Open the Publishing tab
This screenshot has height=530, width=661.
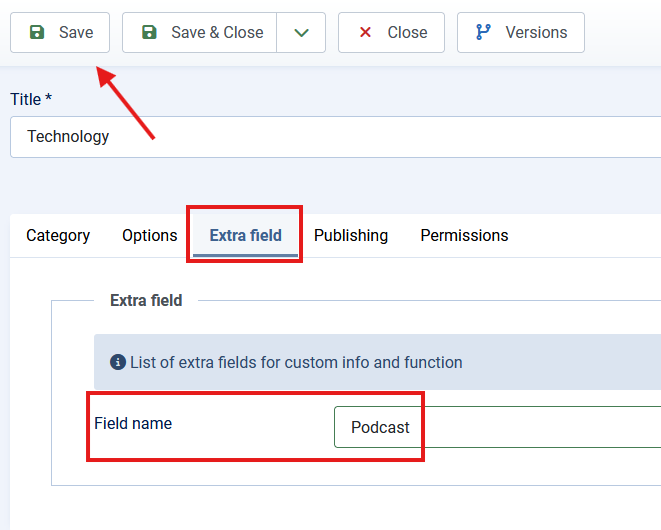pyautogui.click(x=351, y=236)
